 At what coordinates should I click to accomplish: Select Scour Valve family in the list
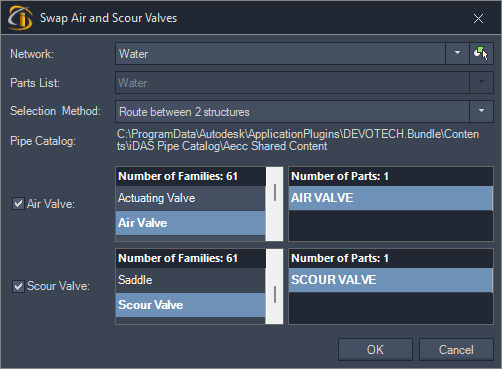click(190, 305)
